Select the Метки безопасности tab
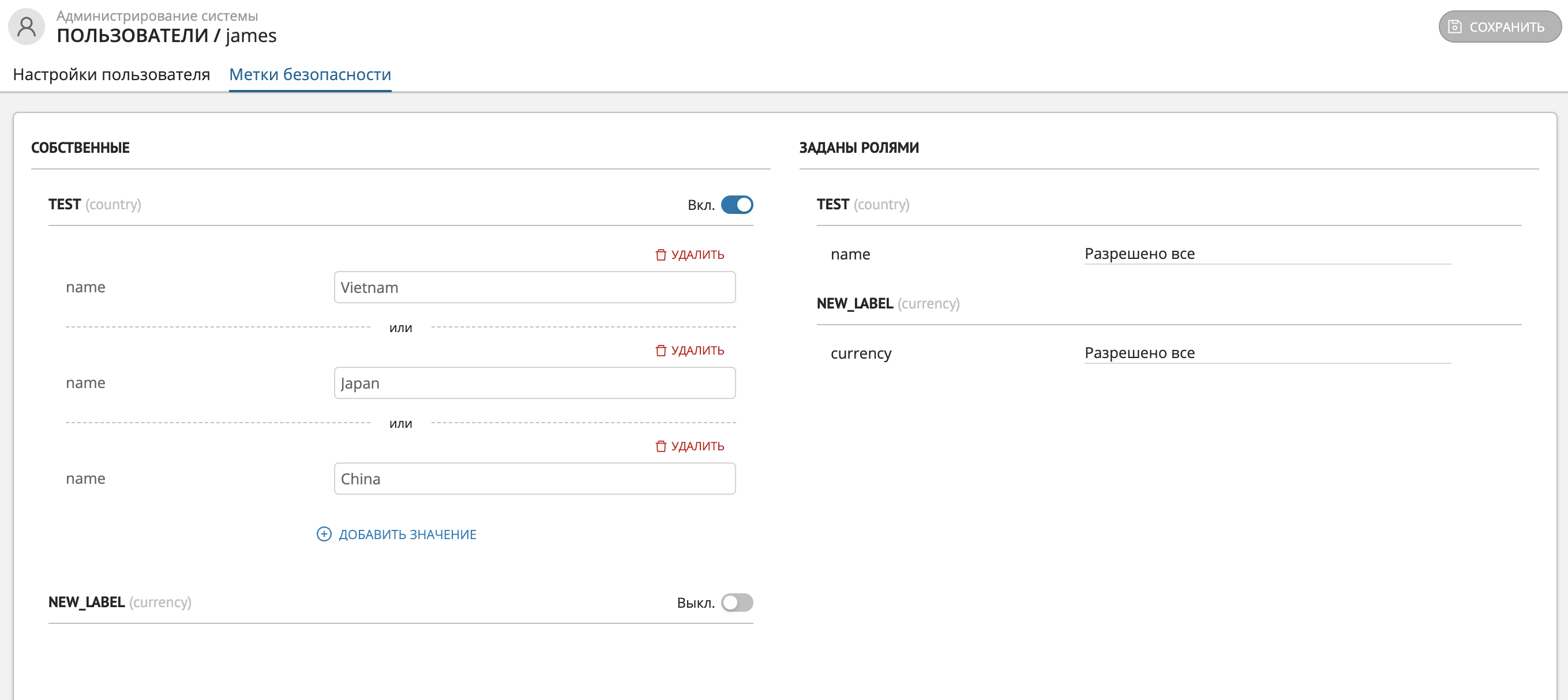The width and height of the screenshot is (1568, 700). (x=310, y=74)
